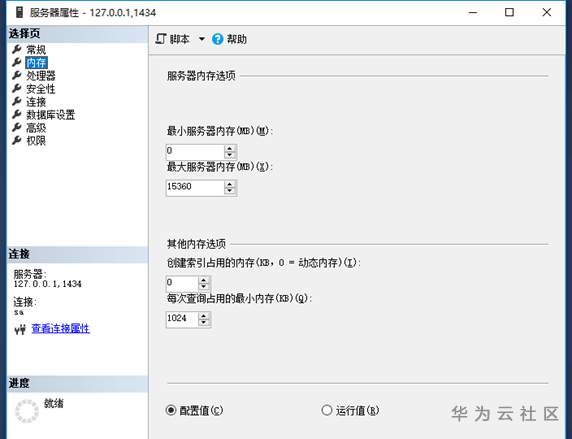Click the 就绪 status text
The width and height of the screenshot is (572, 439).
tap(54, 404)
